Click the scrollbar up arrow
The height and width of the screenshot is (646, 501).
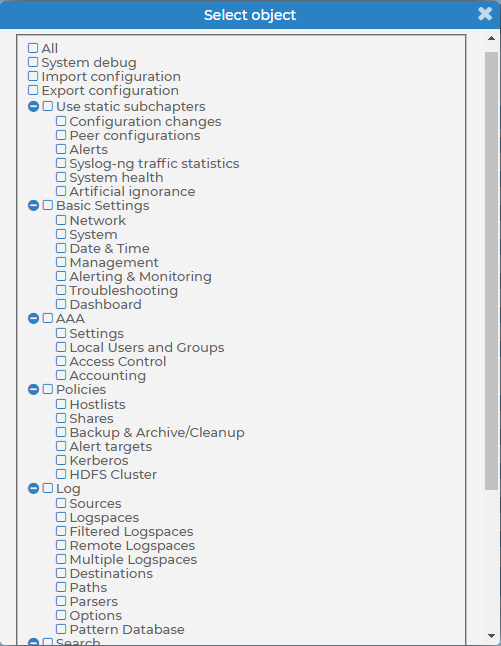[491, 38]
